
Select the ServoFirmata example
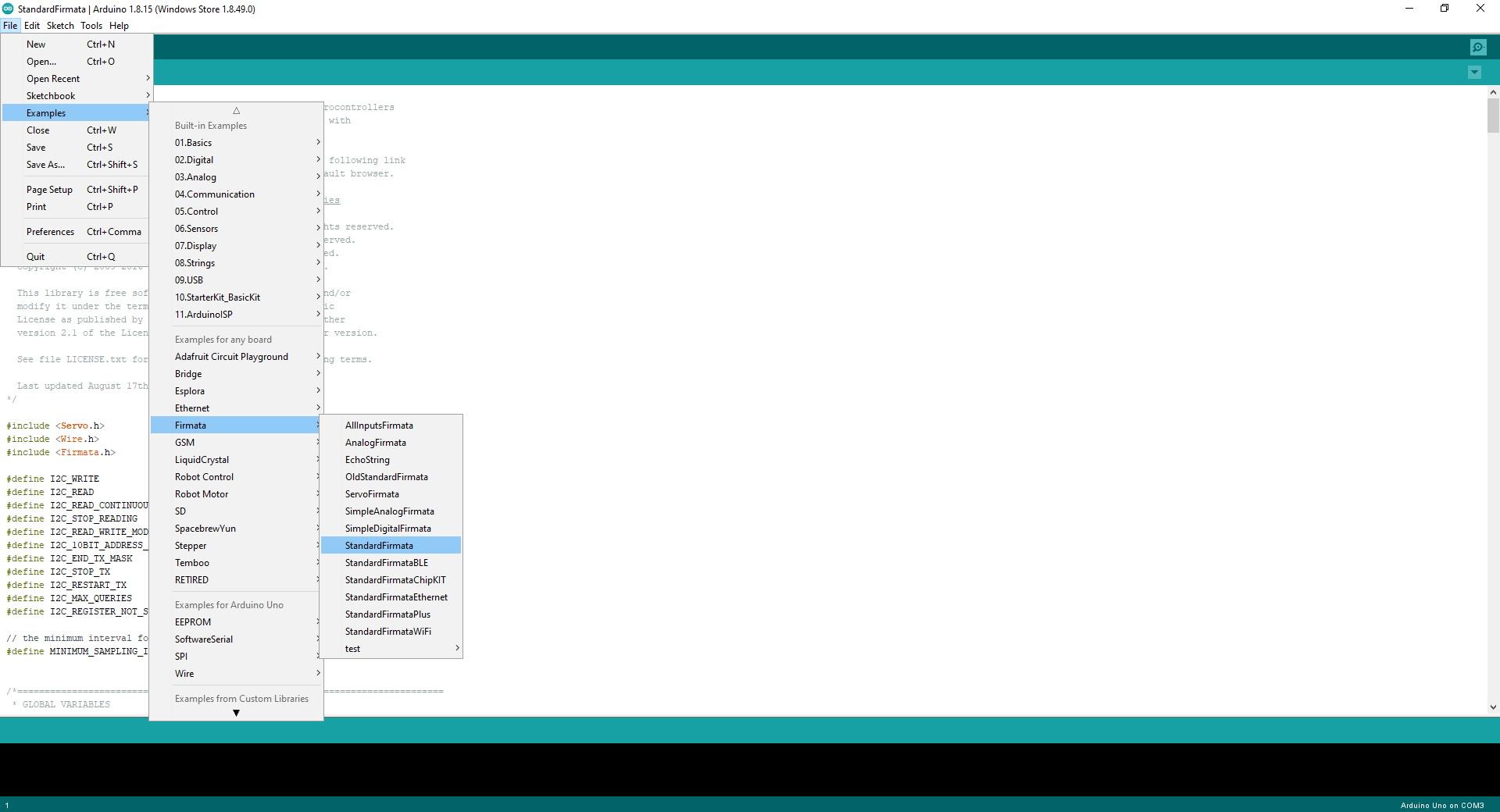372,494
